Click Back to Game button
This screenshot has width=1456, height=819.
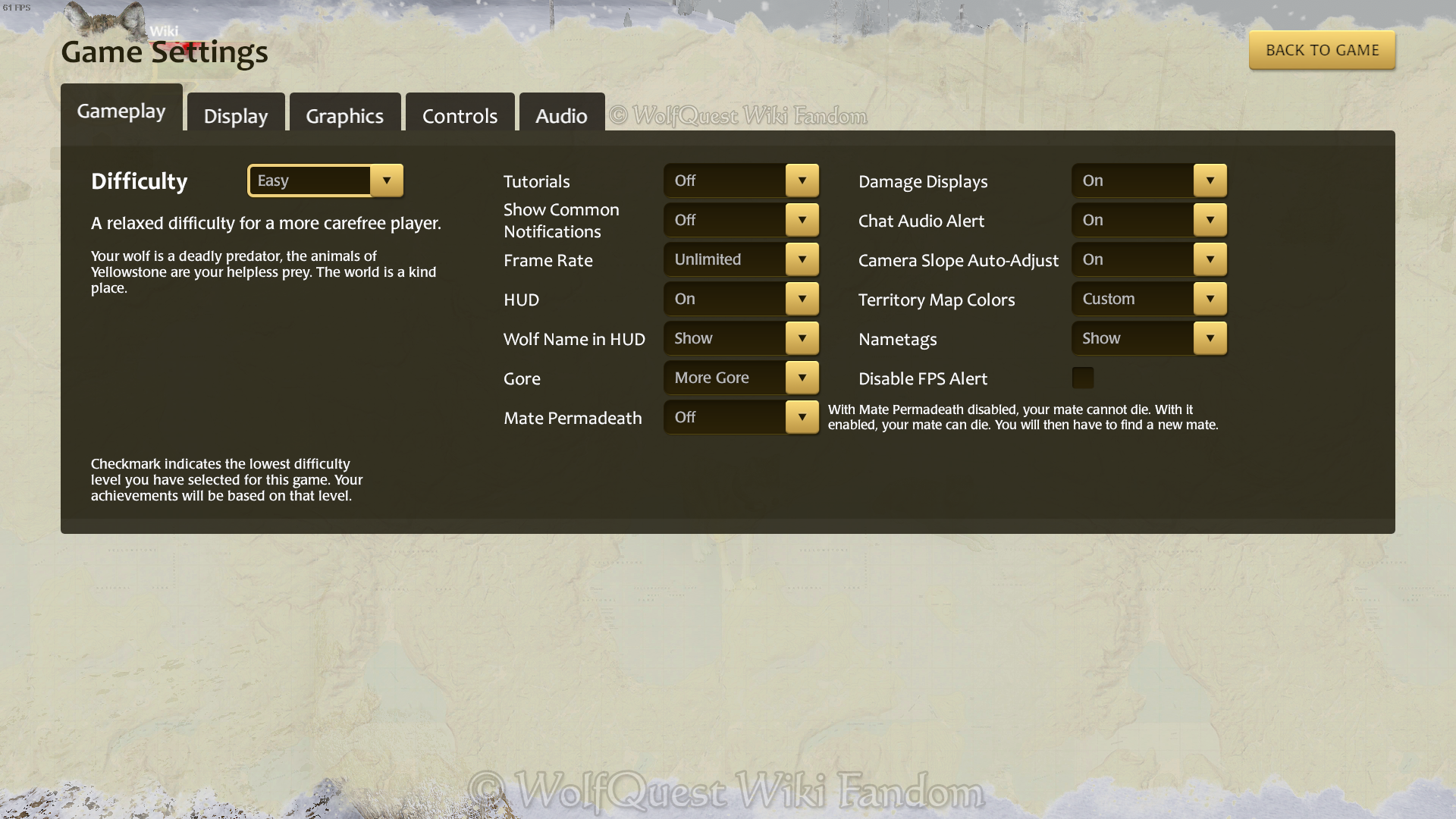[1322, 49]
